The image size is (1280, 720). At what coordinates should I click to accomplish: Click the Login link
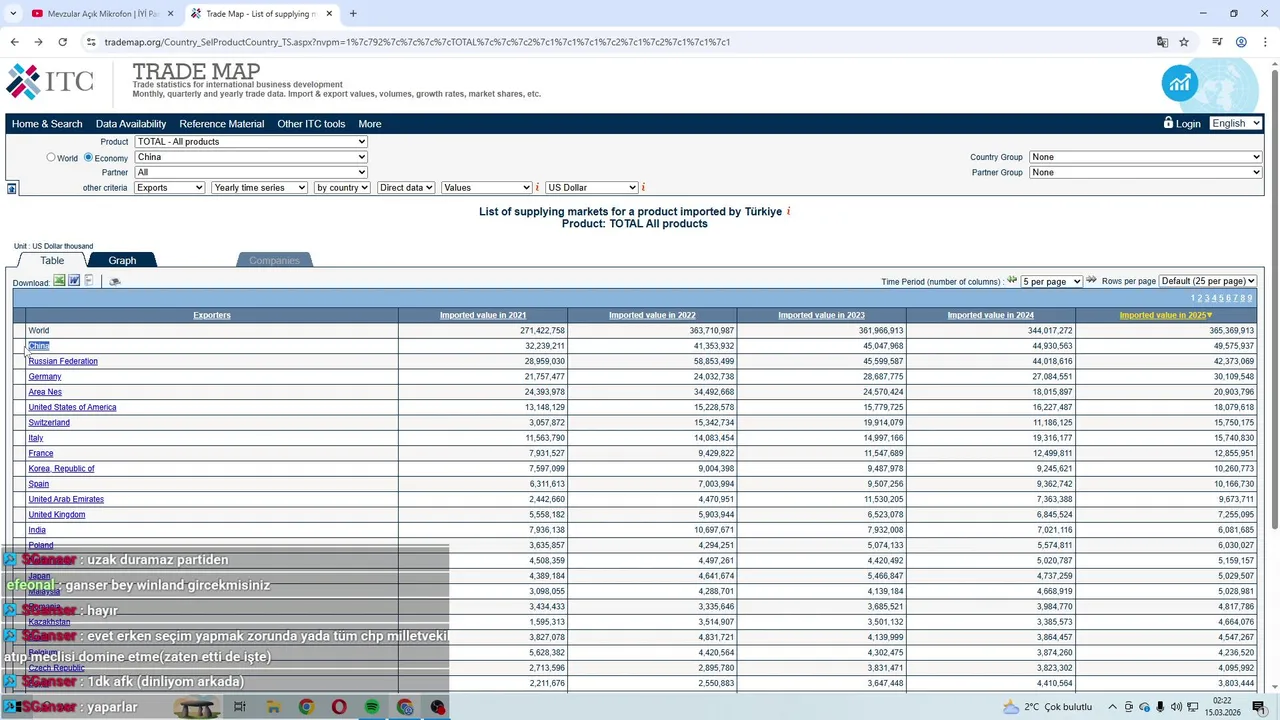[1188, 124]
